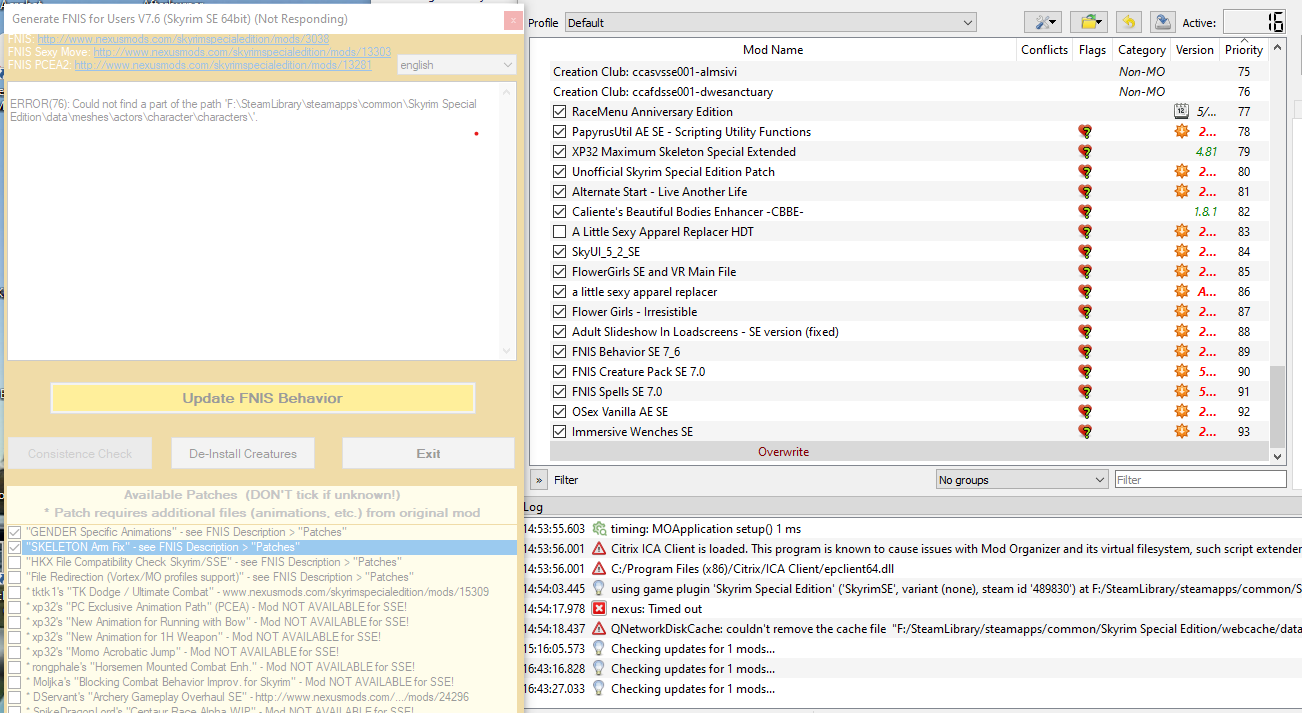The width and height of the screenshot is (1302, 713).
Task: Click the FNIS Exit button
Action: pos(428,453)
